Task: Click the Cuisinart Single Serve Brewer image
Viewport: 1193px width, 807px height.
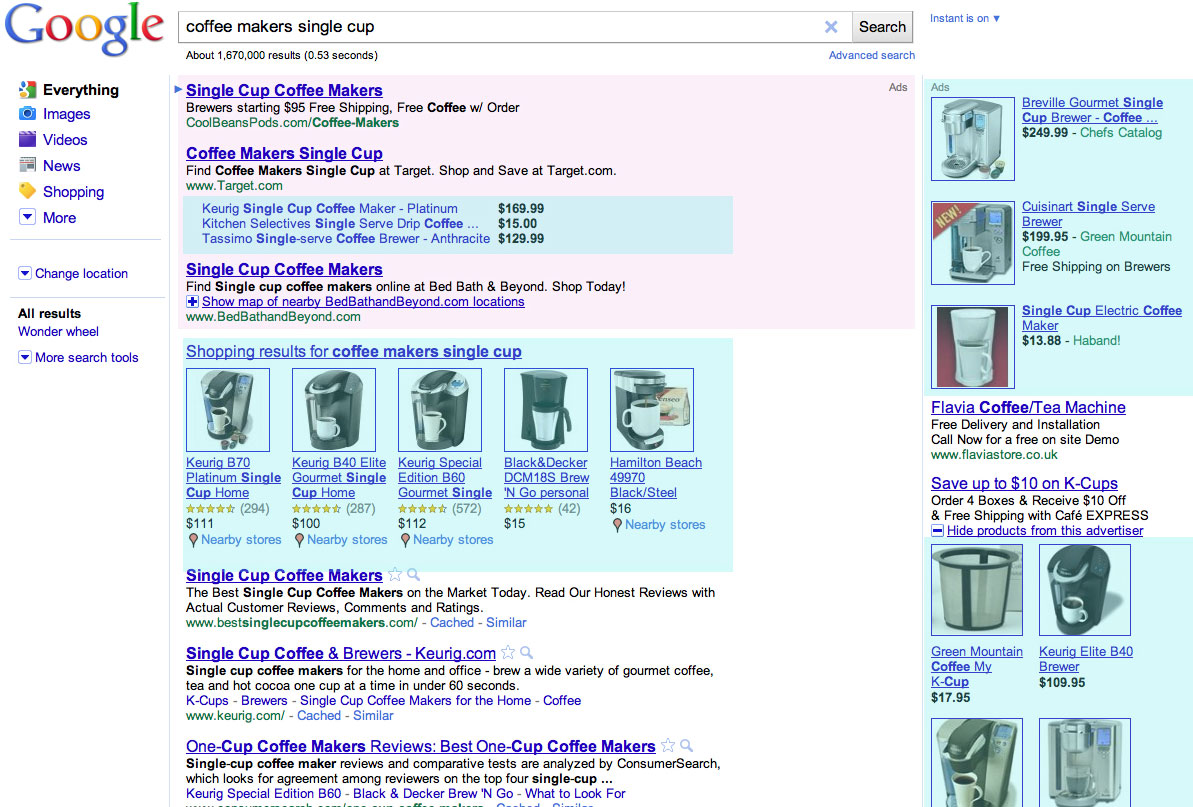Action: pos(972,243)
